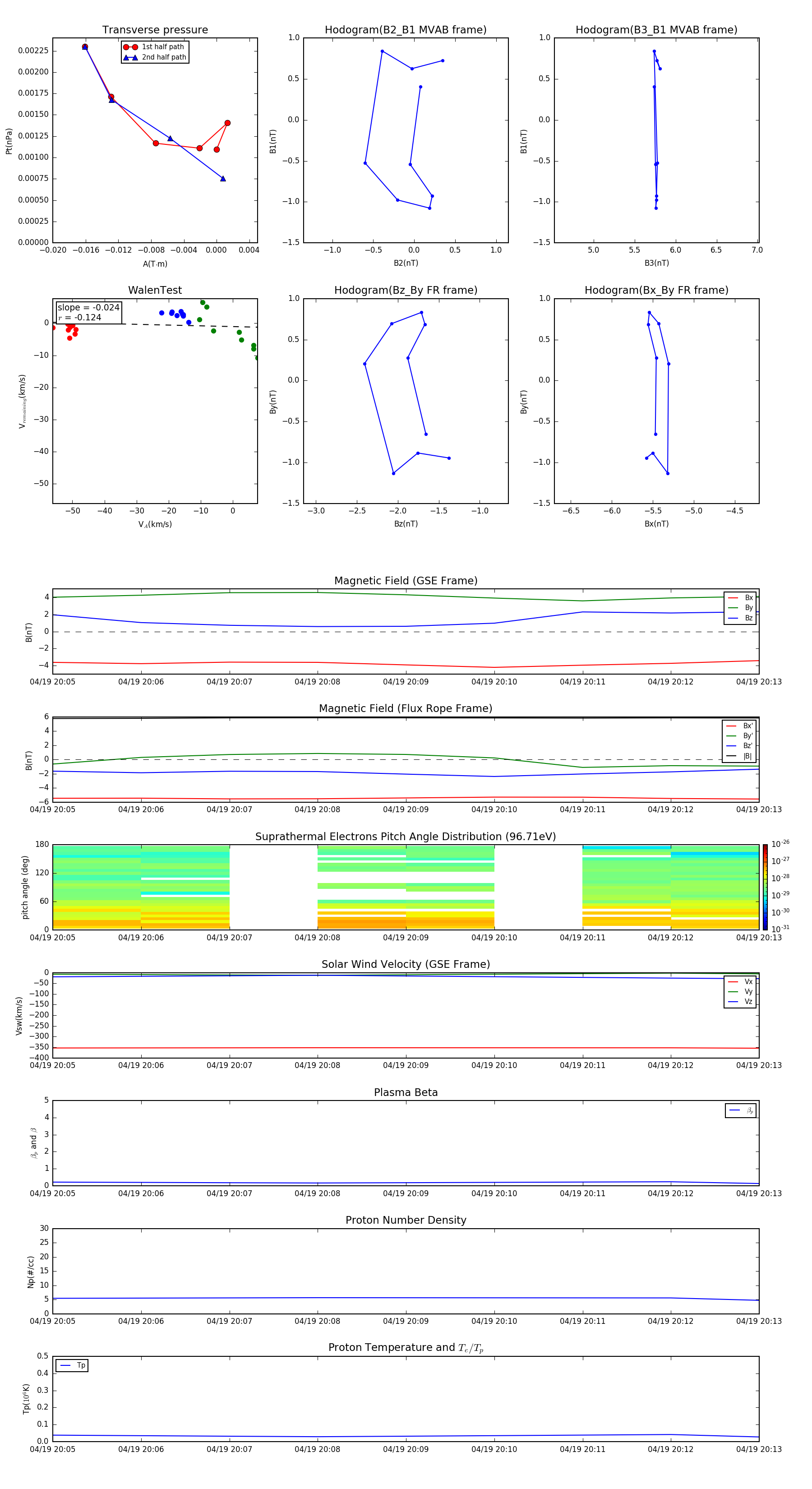Click the 'A(T·m)' x-axis label
This screenshot has height=1489, width=812.
point(155,264)
